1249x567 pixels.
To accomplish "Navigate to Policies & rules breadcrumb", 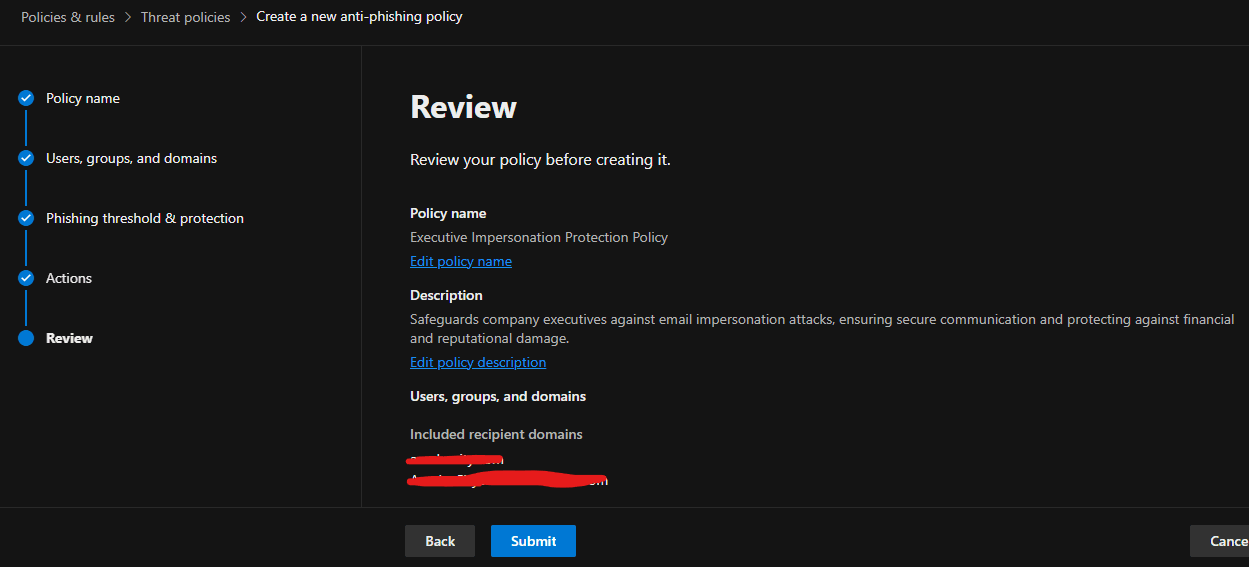I will pyautogui.click(x=68, y=17).
